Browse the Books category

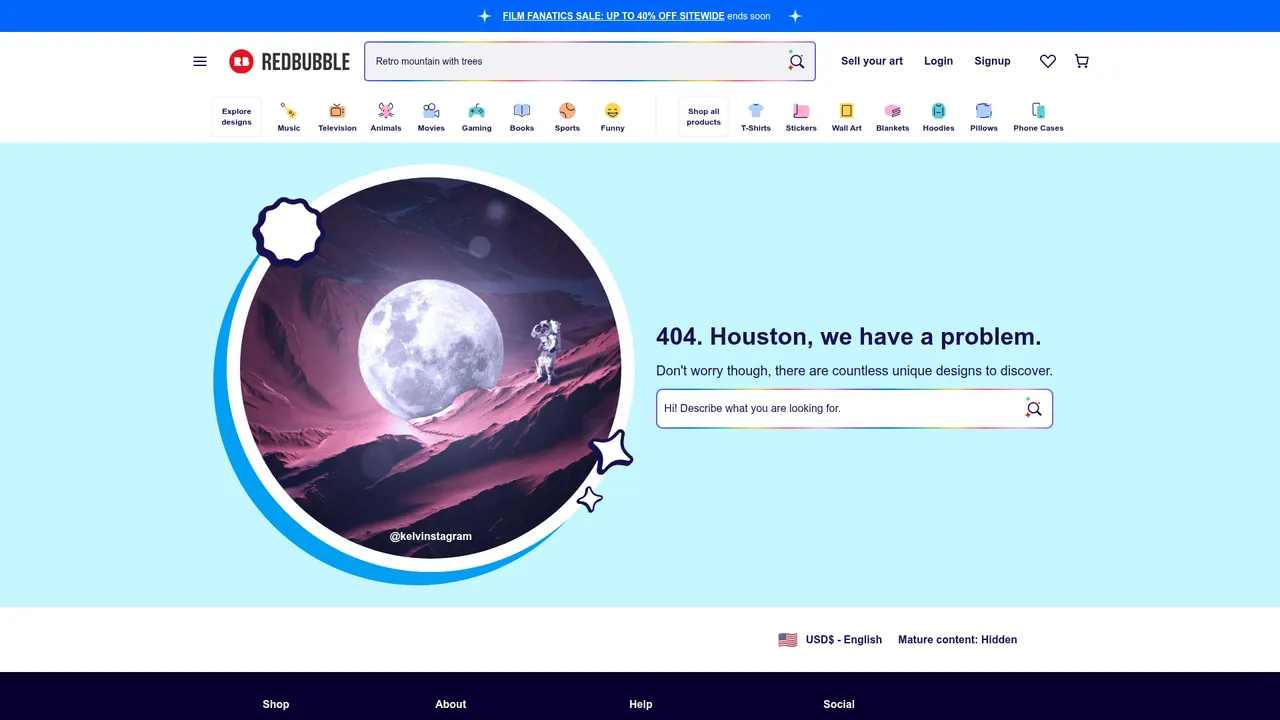coord(522,117)
